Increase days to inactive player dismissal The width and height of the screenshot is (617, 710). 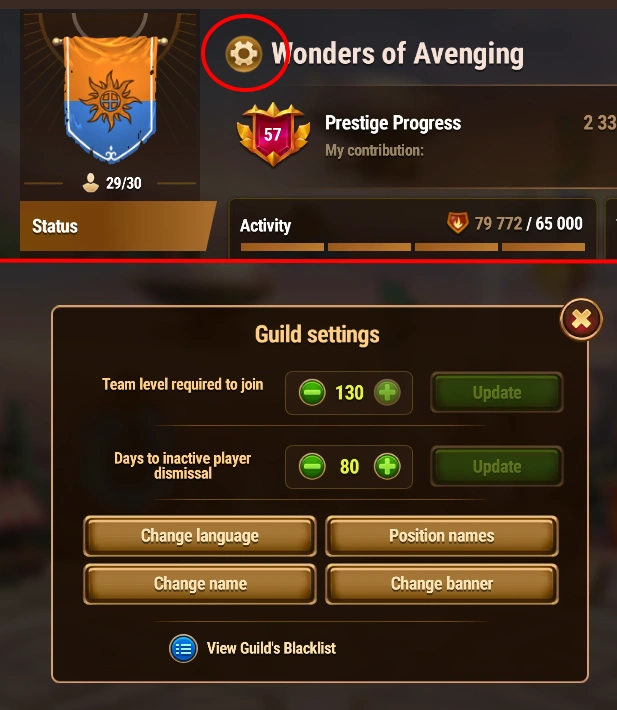387,466
